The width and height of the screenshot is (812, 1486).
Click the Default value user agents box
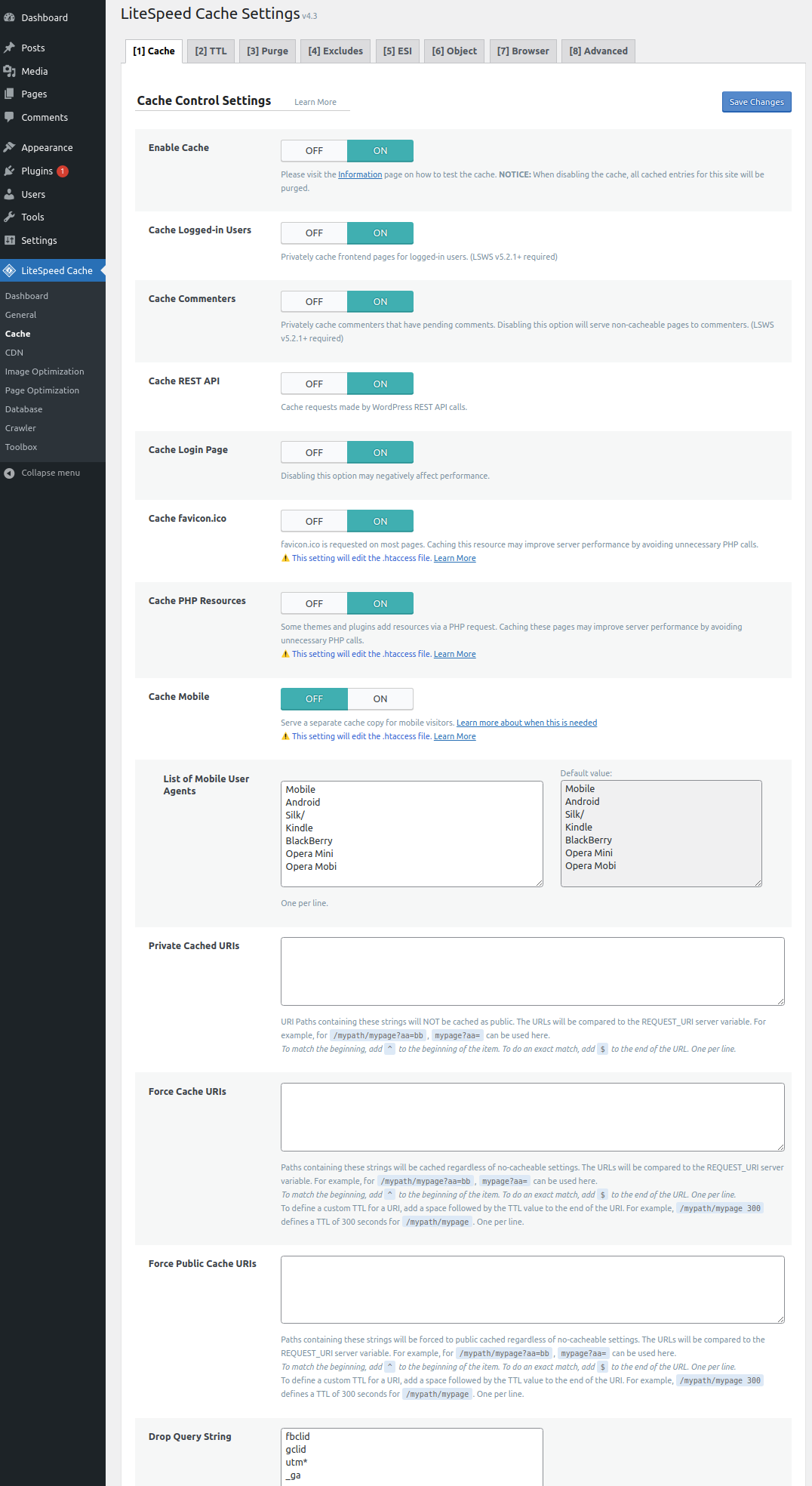click(661, 834)
